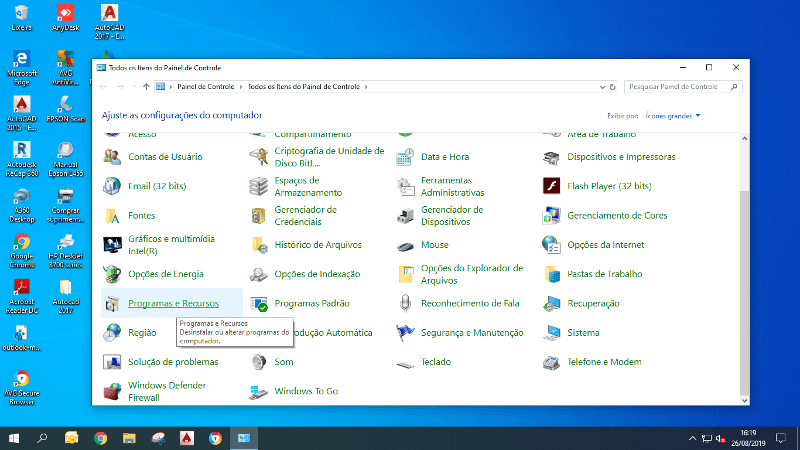Open the Teclado keyboard icon

coord(405,364)
